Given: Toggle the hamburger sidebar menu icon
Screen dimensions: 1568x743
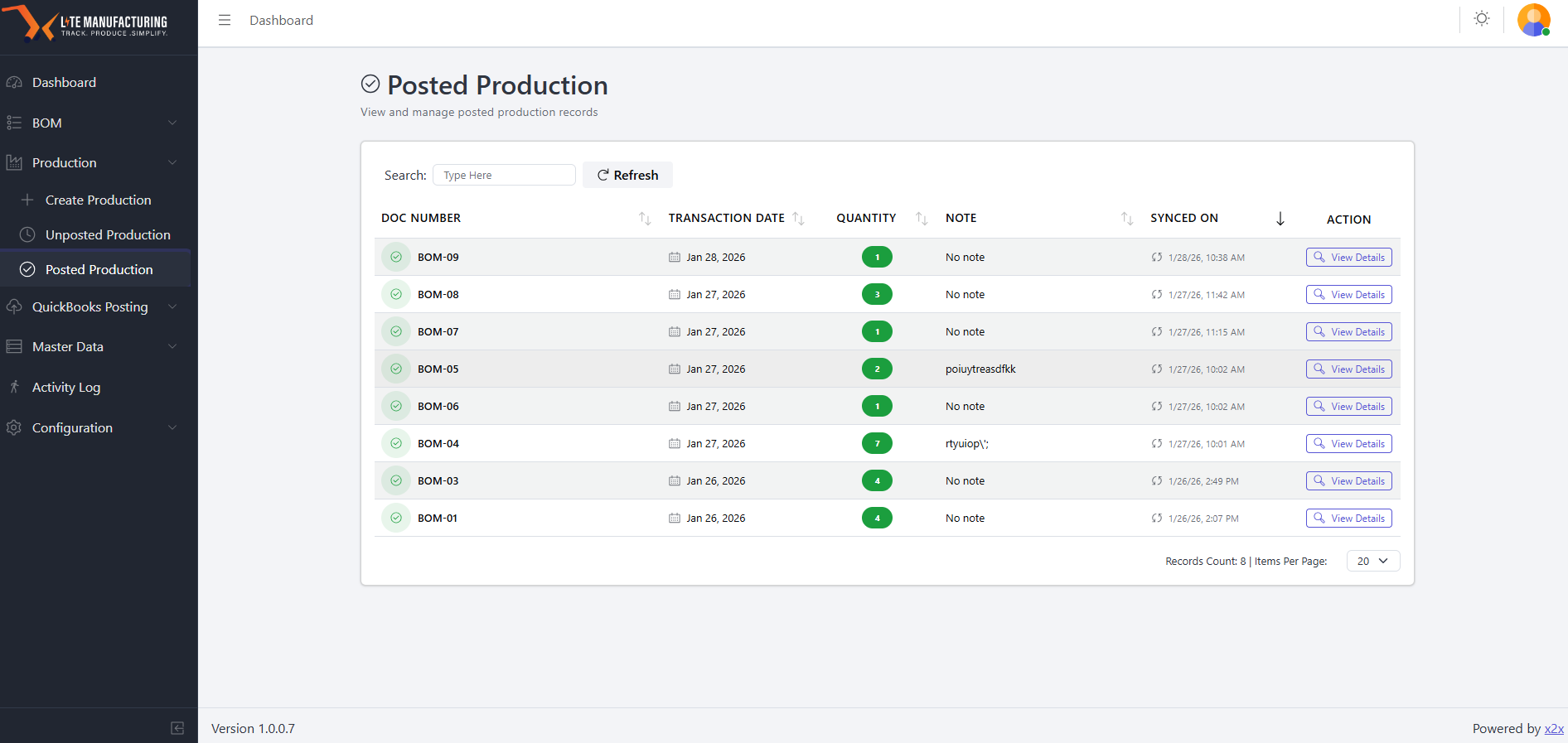Looking at the screenshot, I should (225, 20).
